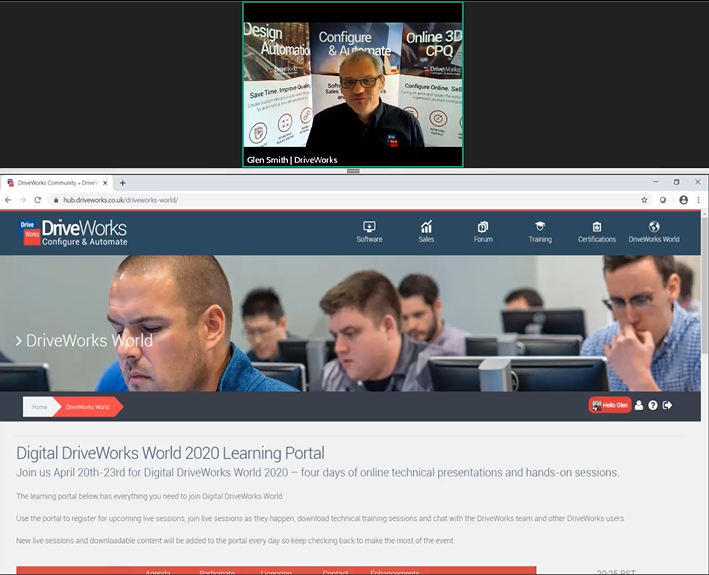709x575 pixels.
Task: Open the Software section
Action: [369, 232]
